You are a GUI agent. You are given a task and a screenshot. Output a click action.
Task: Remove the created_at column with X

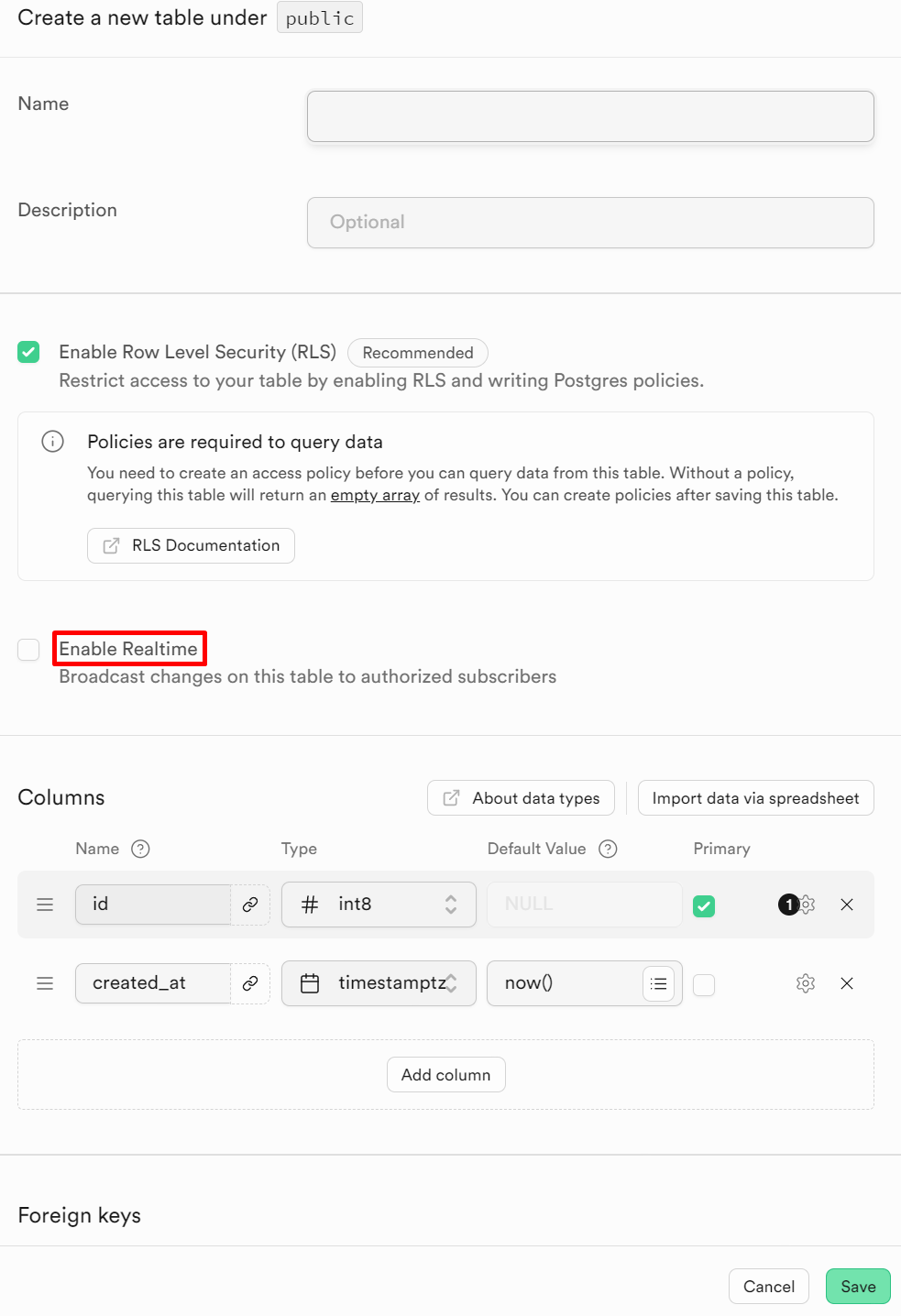pos(847,983)
